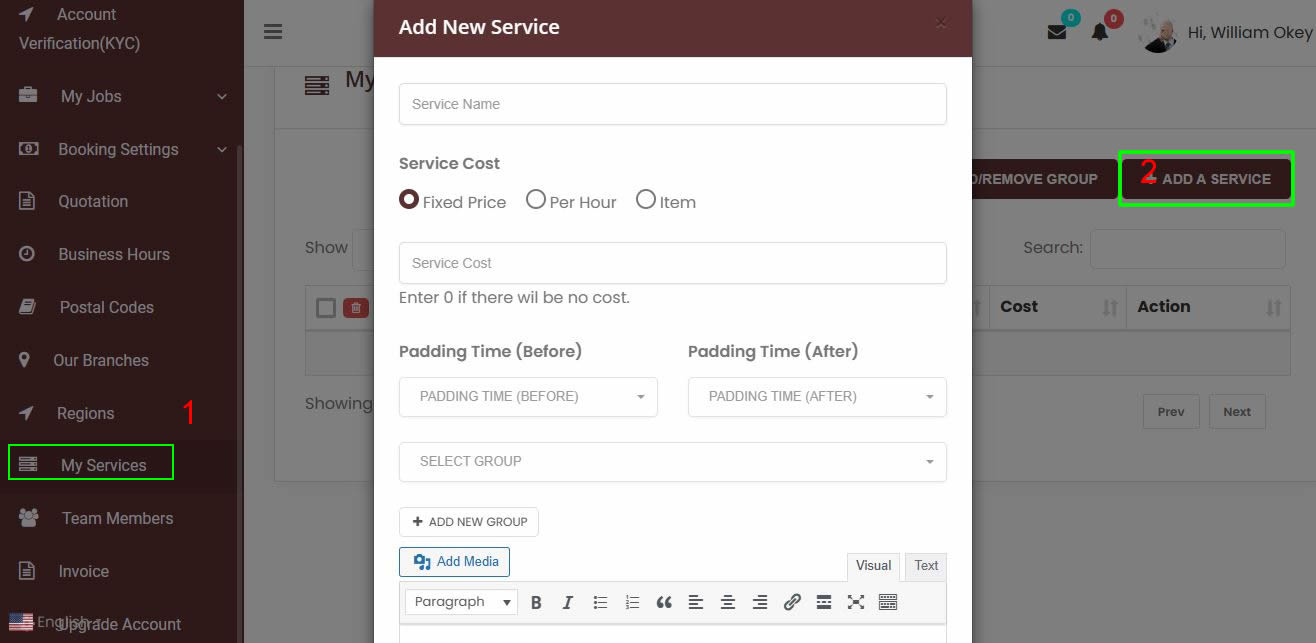The width and height of the screenshot is (1316, 643).
Task: Click the Add A Service button
Action: point(1206,178)
